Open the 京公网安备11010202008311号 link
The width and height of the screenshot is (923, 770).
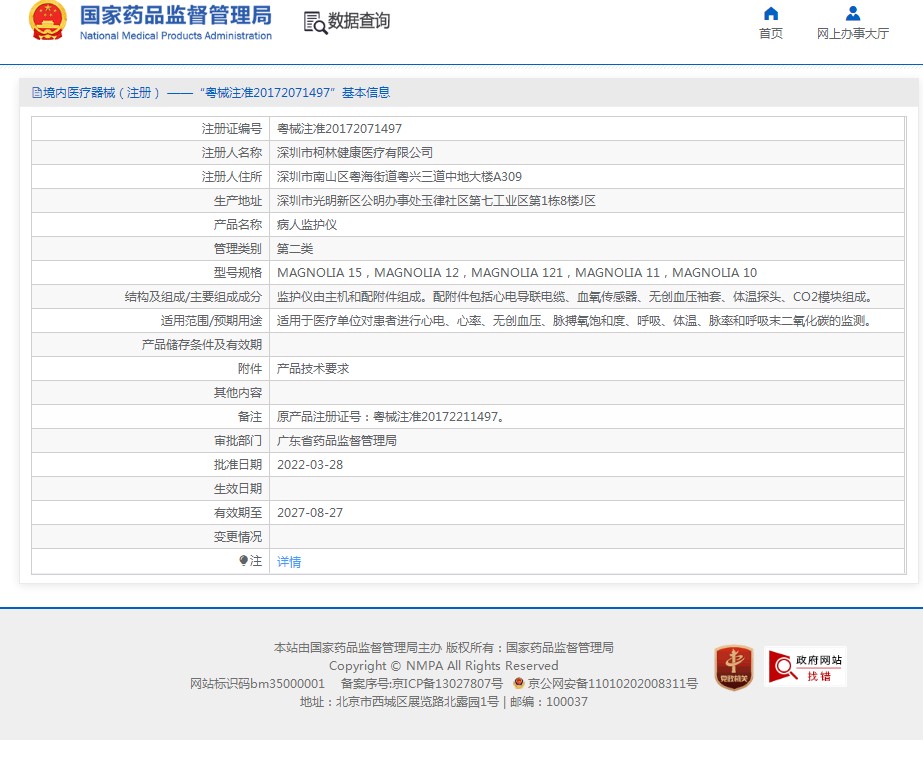612,683
